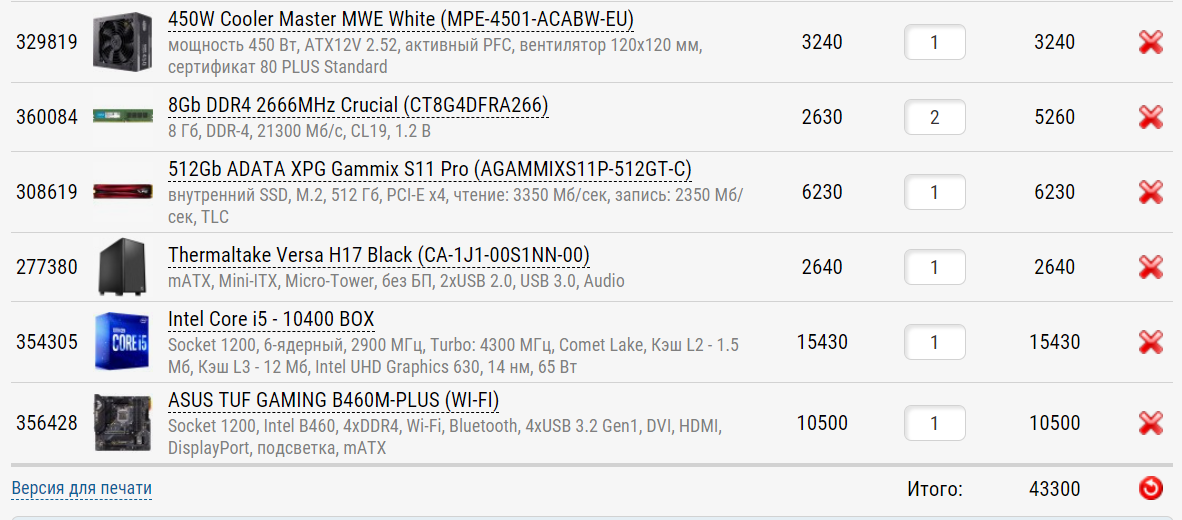Edit quantity field for Crucial DDR4 memory
This screenshot has width=1182, height=520.
935,117
